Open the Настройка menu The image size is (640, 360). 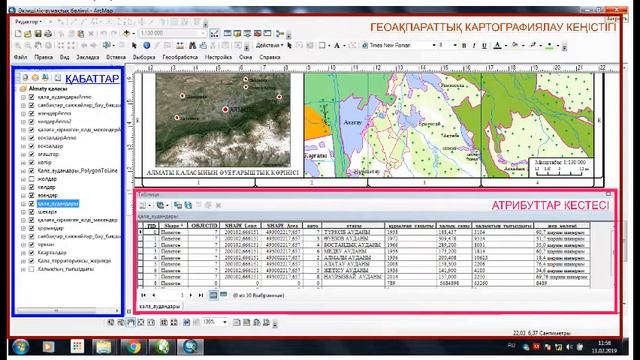pos(218,57)
